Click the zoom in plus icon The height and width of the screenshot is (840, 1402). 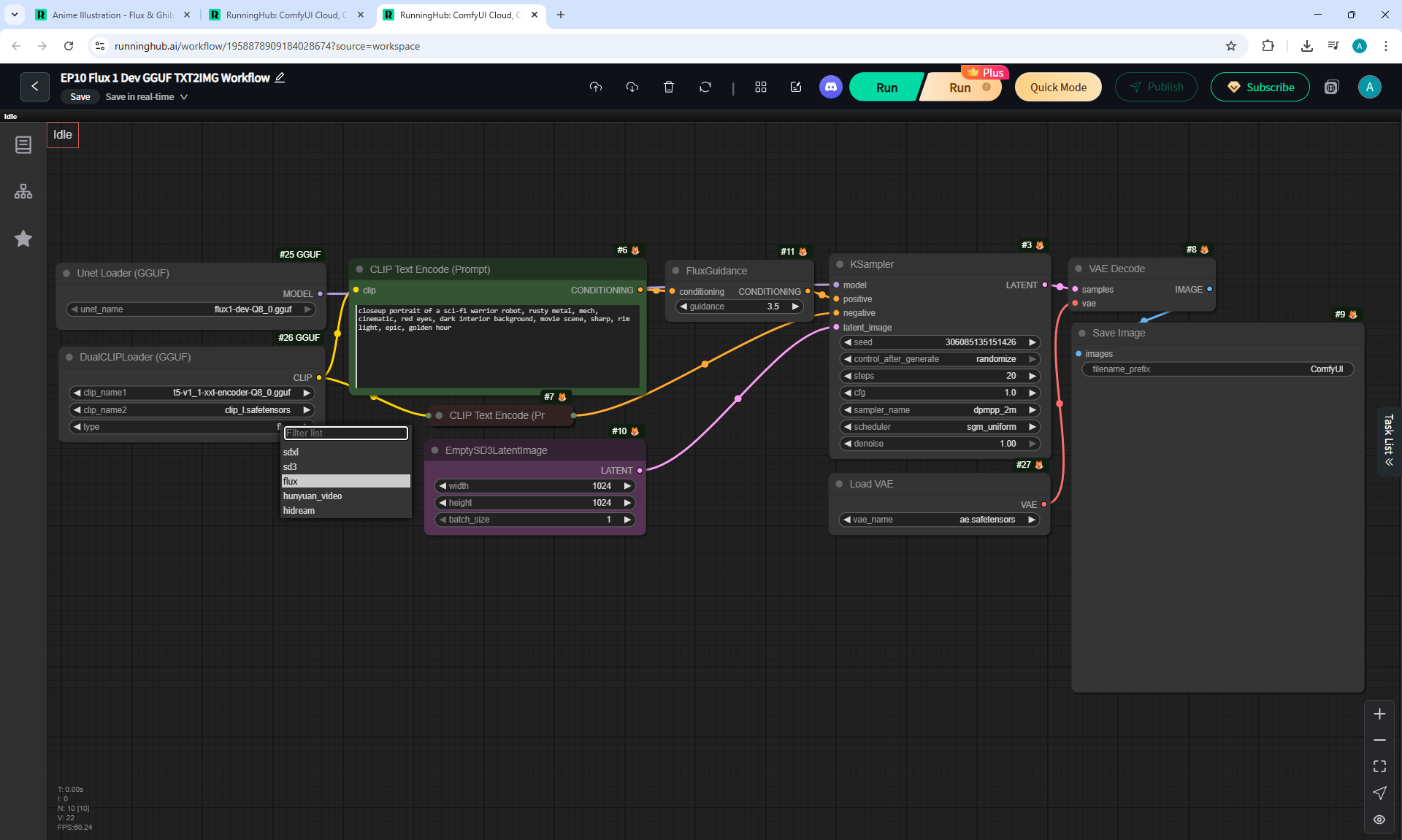(1379, 714)
